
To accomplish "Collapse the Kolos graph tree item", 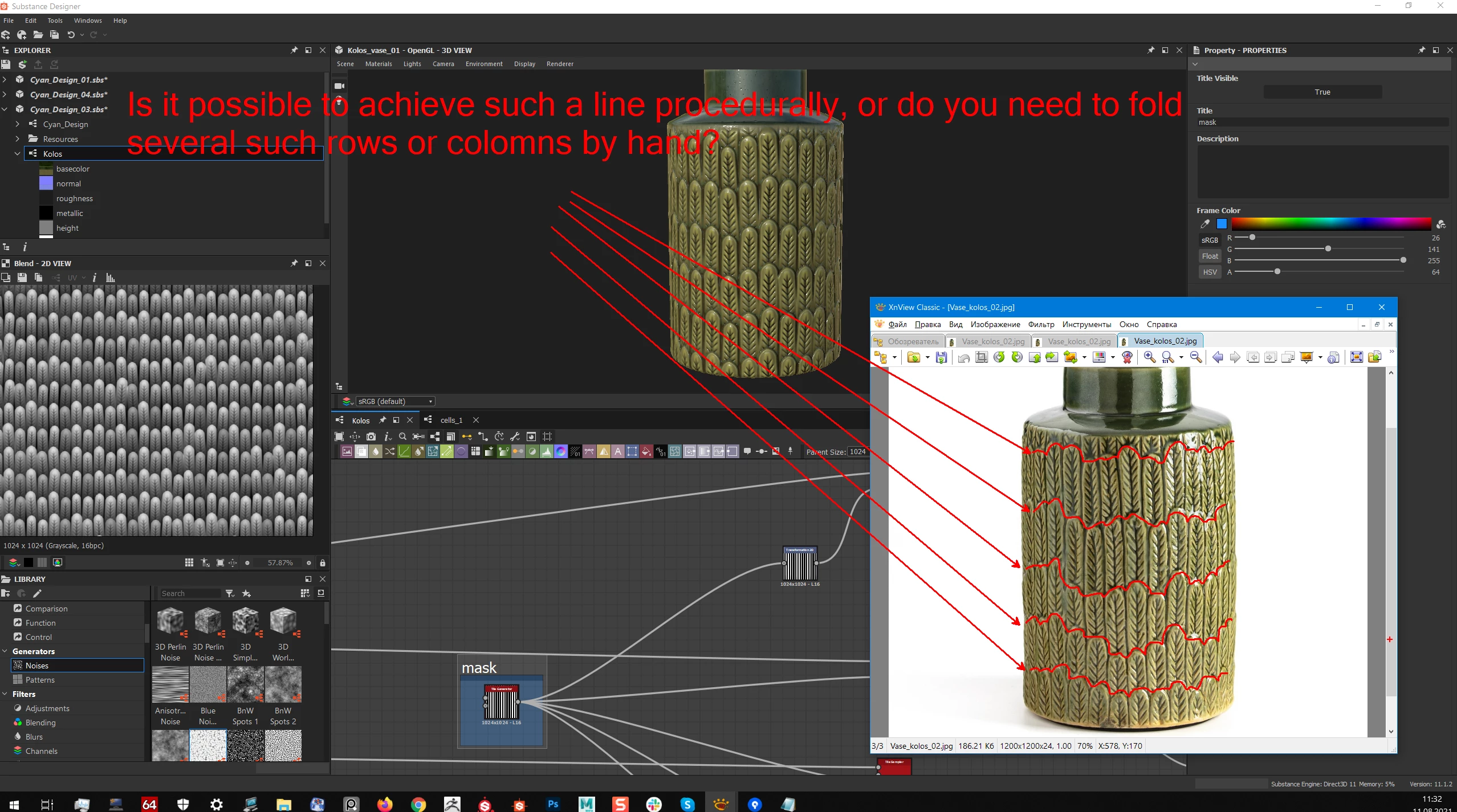I will [x=18, y=154].
